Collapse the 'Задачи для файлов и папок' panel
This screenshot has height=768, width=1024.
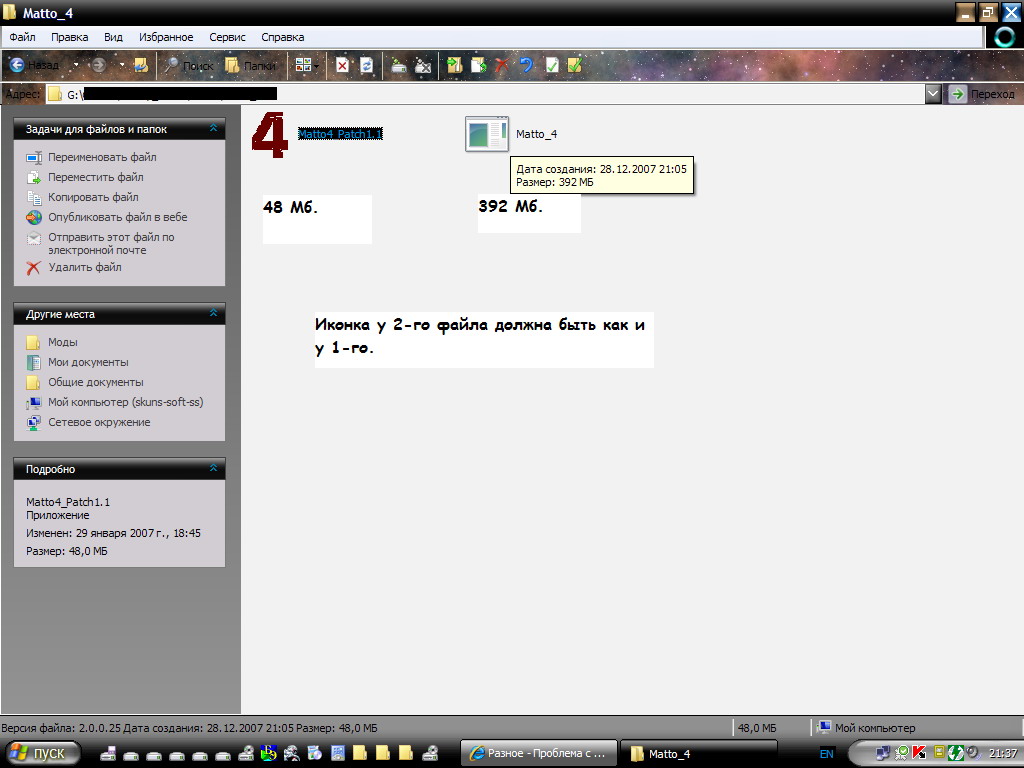coord(213,129)
